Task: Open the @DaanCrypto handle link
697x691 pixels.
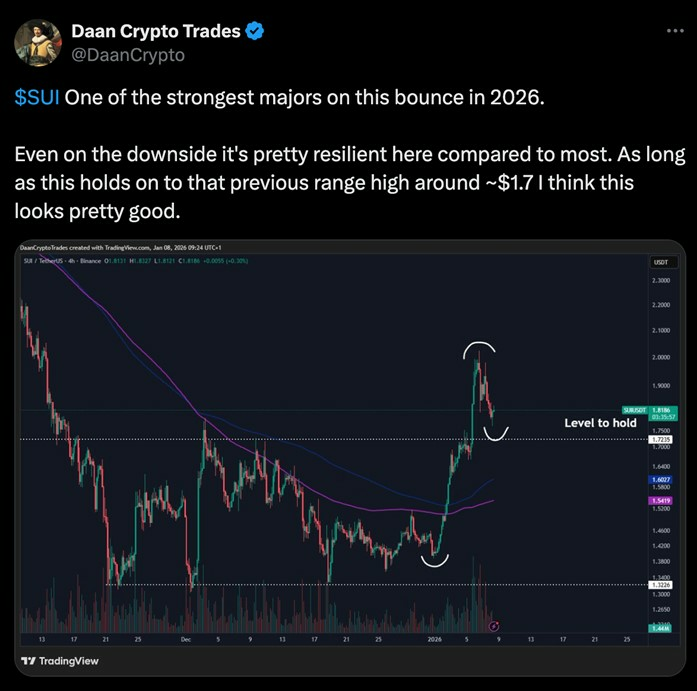Action: click(x=127, y=55)
